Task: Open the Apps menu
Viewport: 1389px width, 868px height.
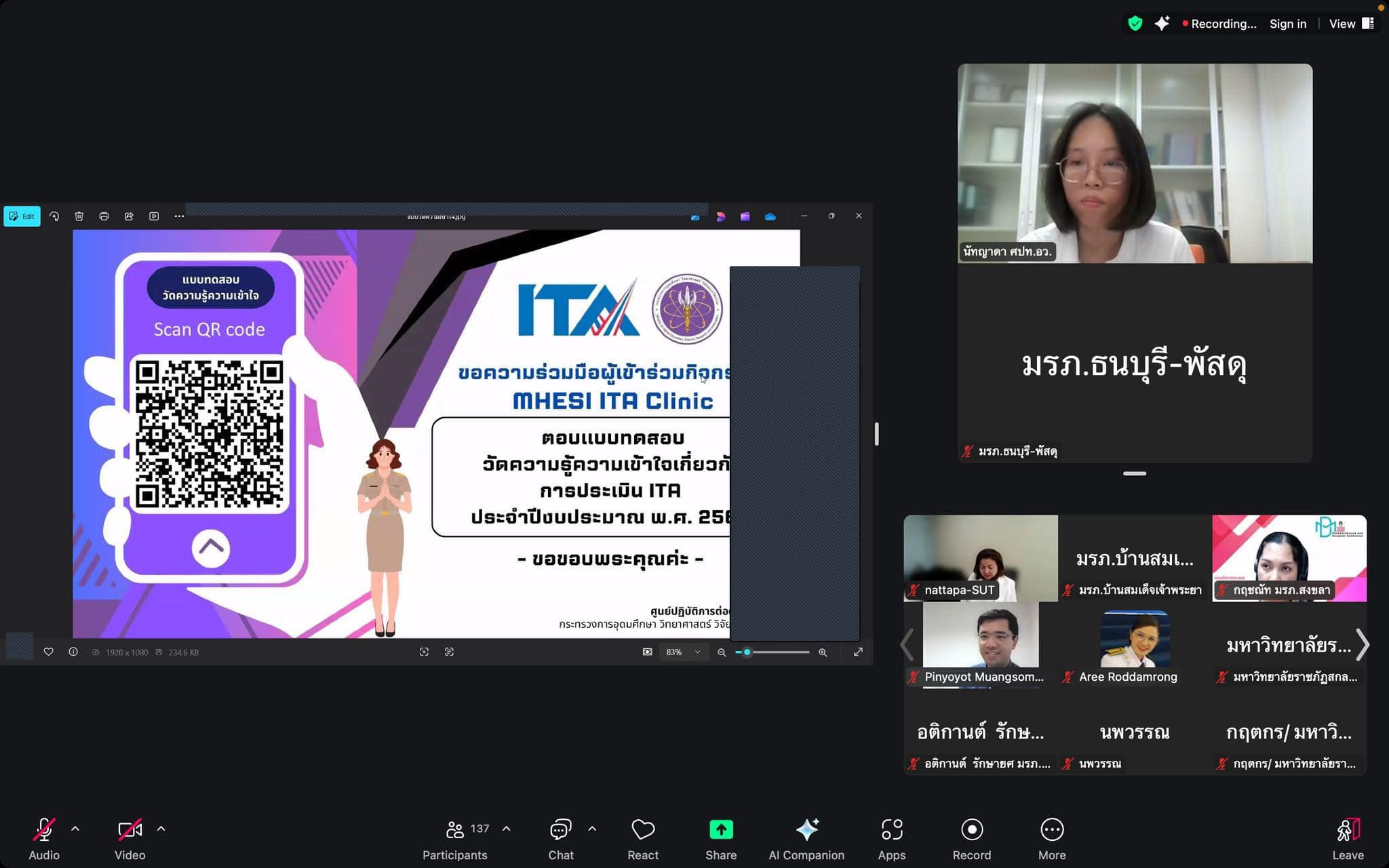Action: (892, 839)
